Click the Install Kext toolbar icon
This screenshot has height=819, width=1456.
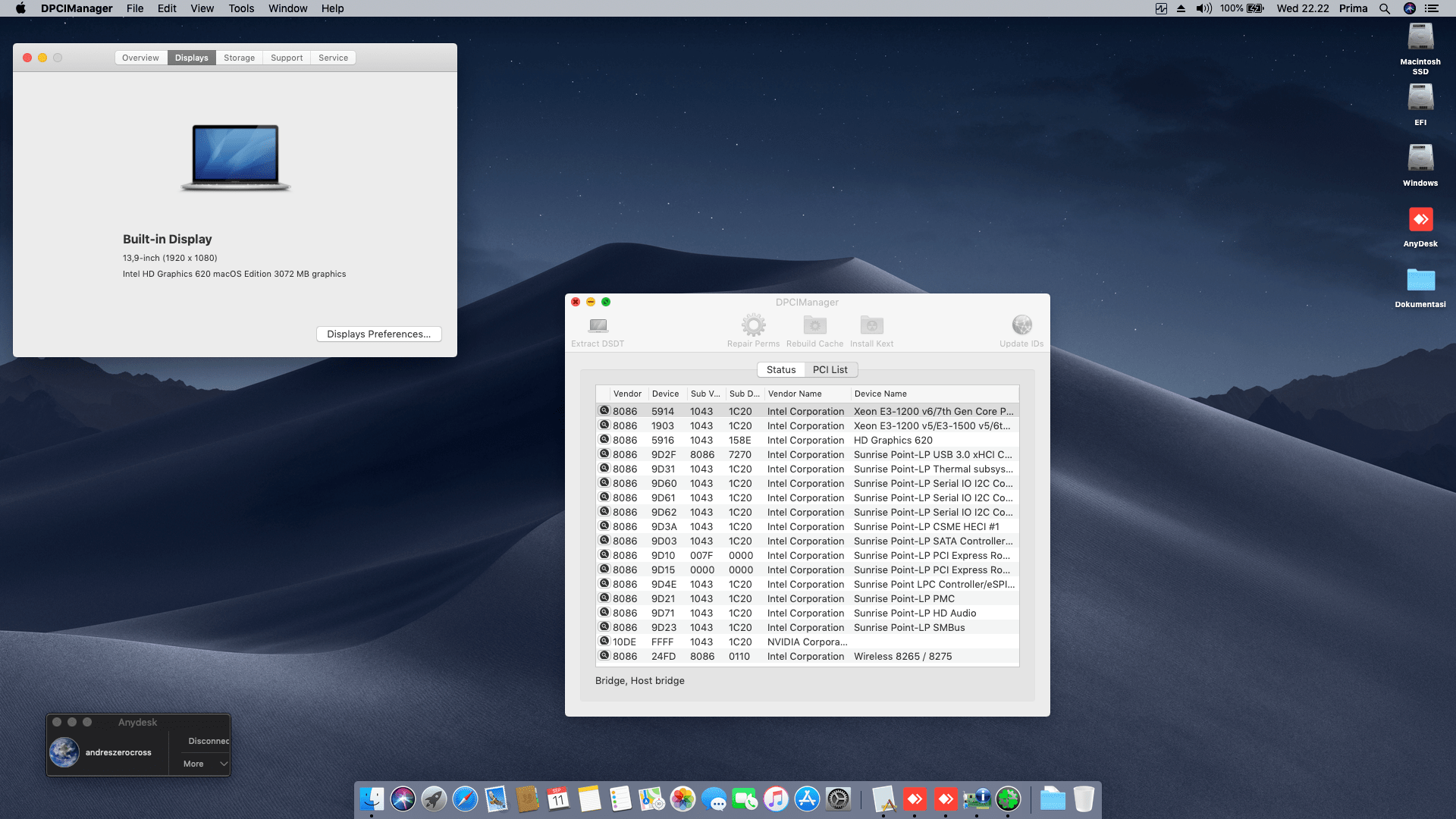click(871, 326)
